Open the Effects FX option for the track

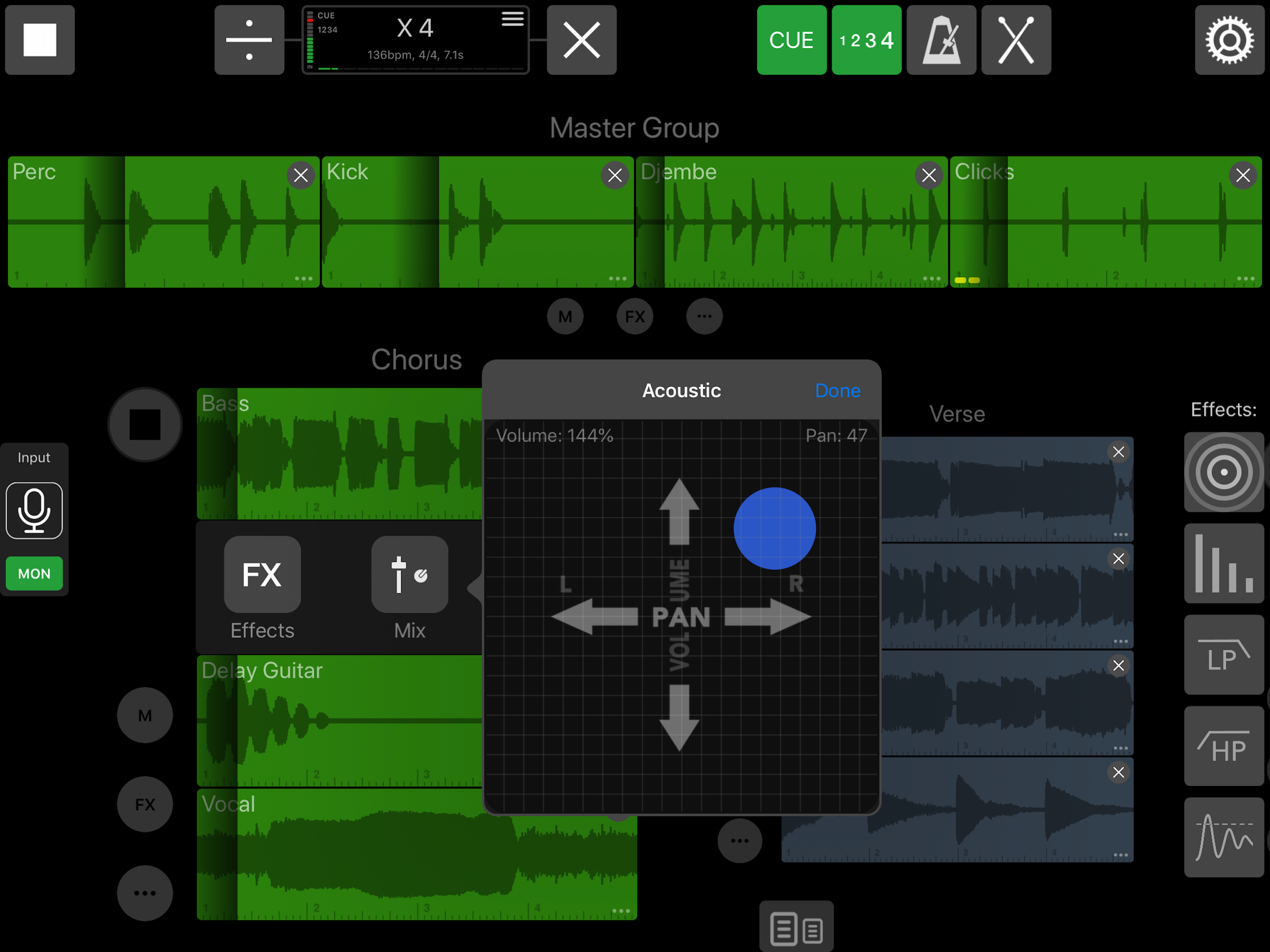point(262,574)
